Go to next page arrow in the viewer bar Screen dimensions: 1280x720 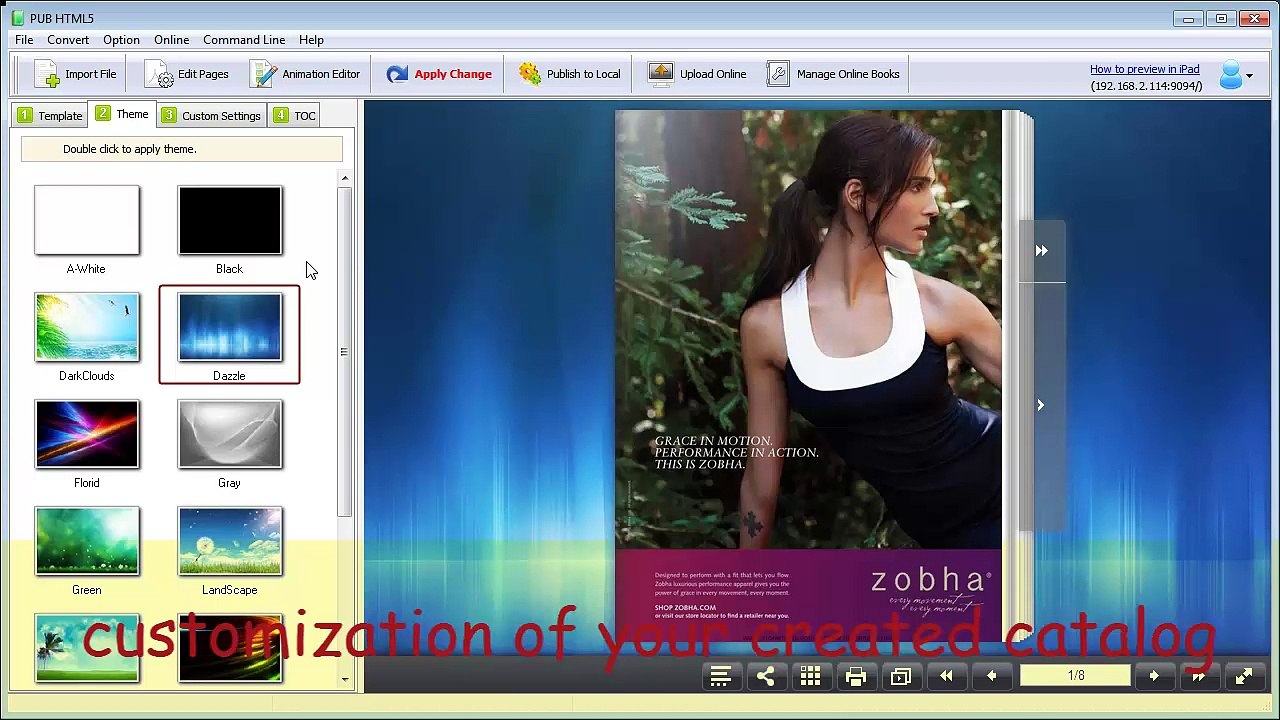[1153, 677]
